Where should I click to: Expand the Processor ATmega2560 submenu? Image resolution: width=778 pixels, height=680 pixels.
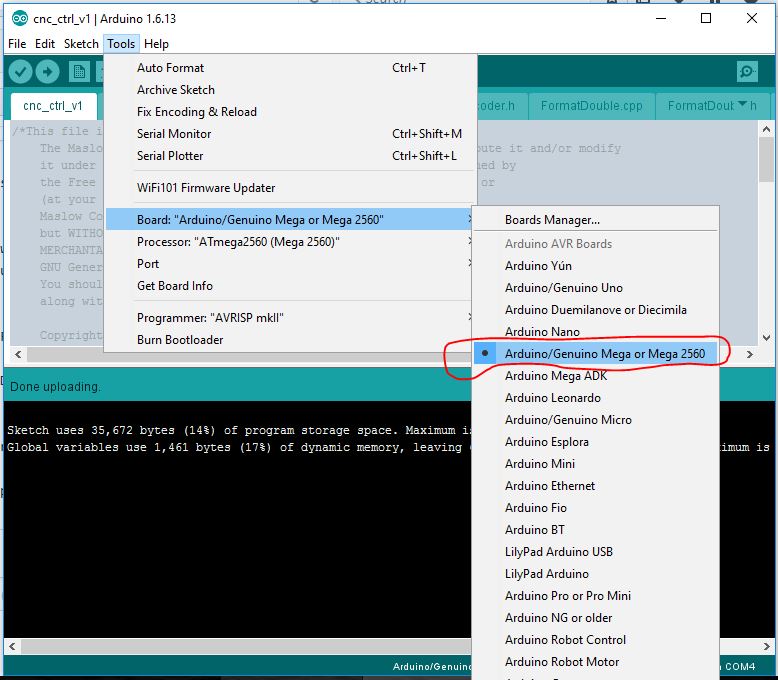point(289,242)
